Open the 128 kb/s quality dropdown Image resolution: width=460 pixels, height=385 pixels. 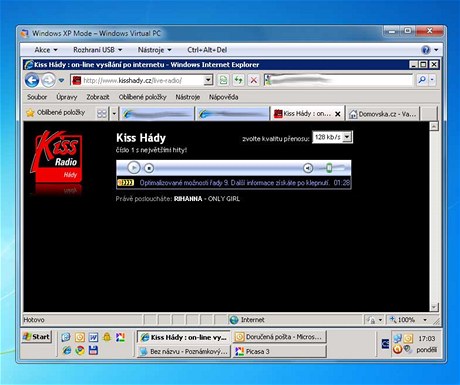coord(332,137)
